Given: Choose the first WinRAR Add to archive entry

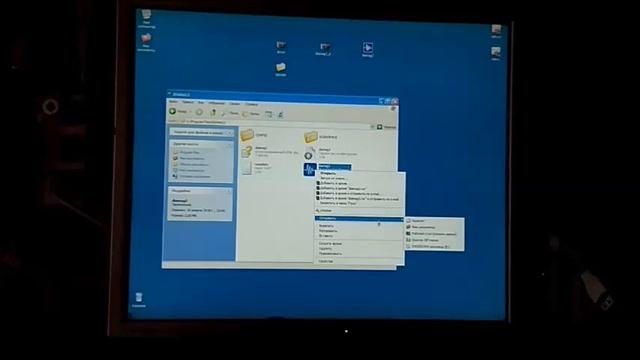Looking at the screenshot, I should click(x=333, y=184).
